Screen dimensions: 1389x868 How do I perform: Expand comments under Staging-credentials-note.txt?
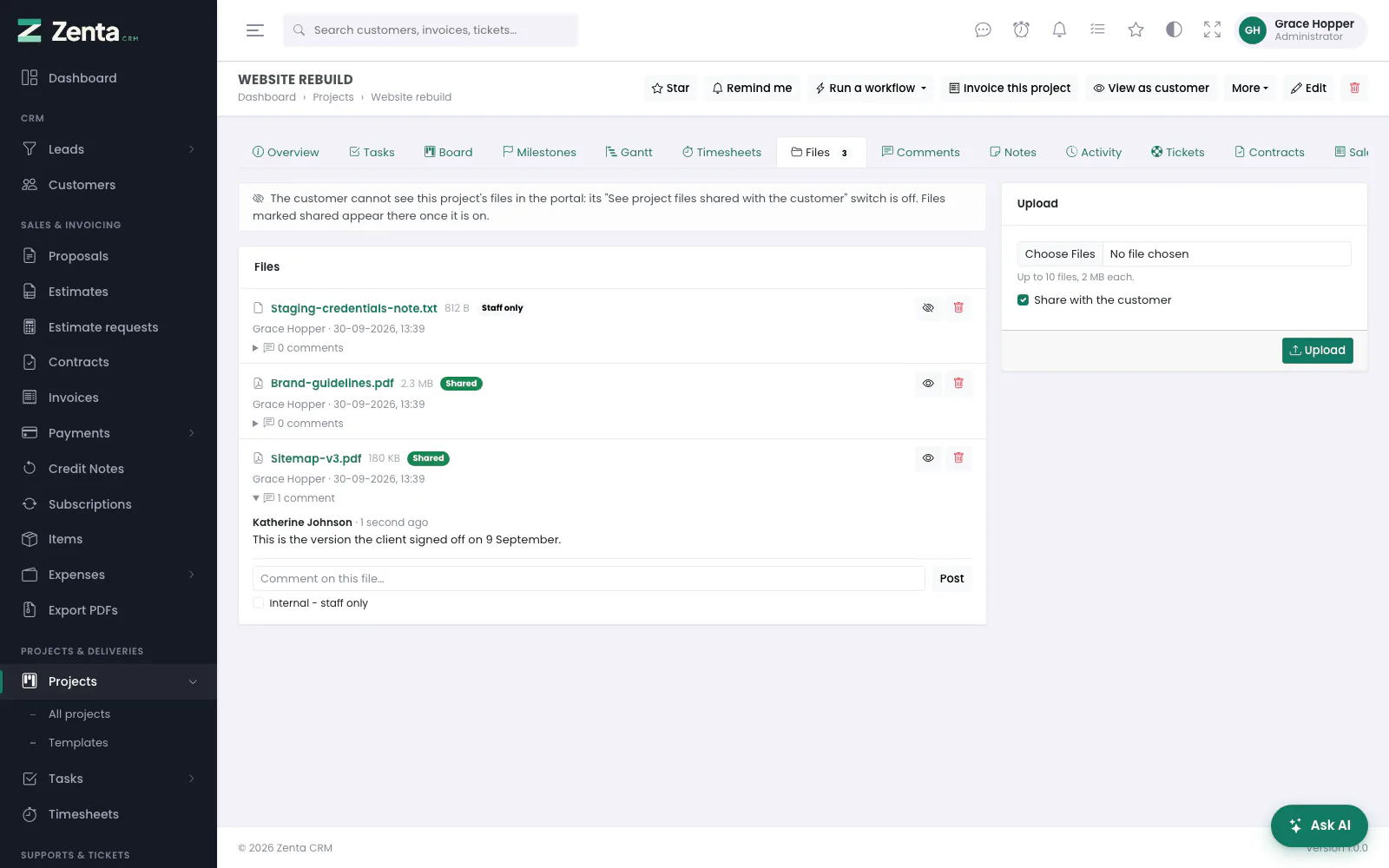tap(298, 348)
